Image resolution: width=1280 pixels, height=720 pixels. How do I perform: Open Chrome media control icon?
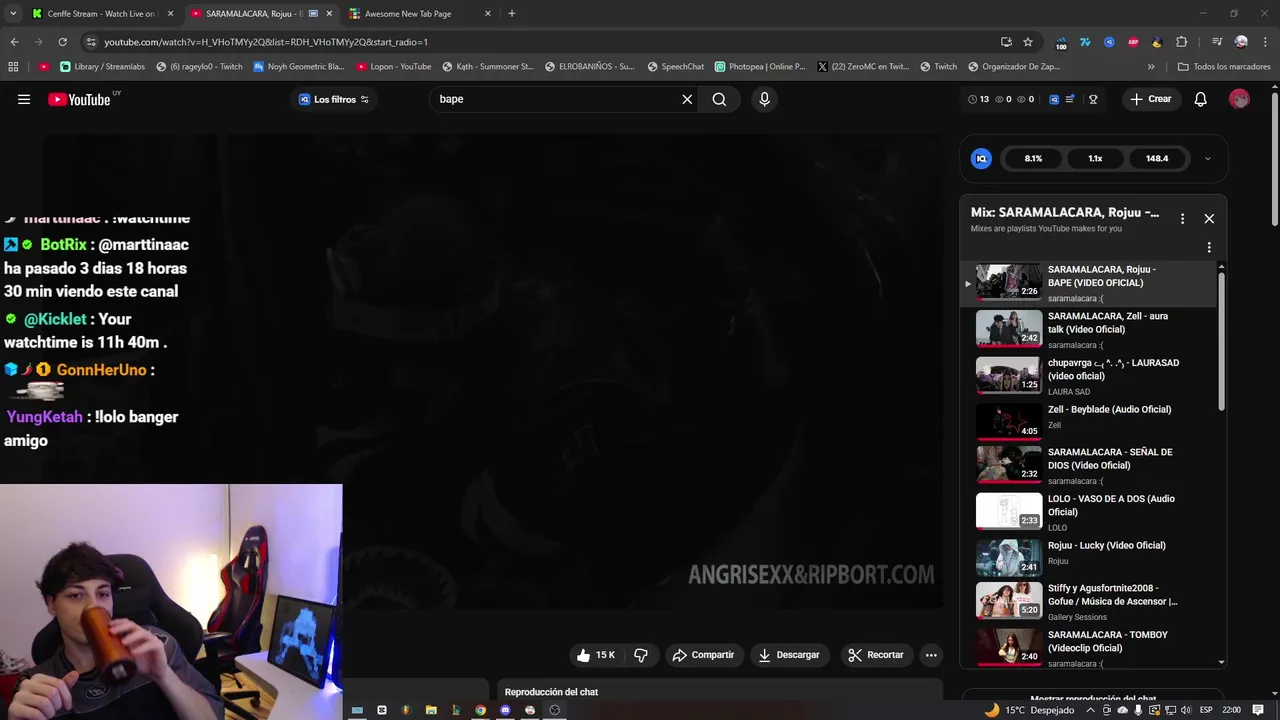[x=1217, y=42]
